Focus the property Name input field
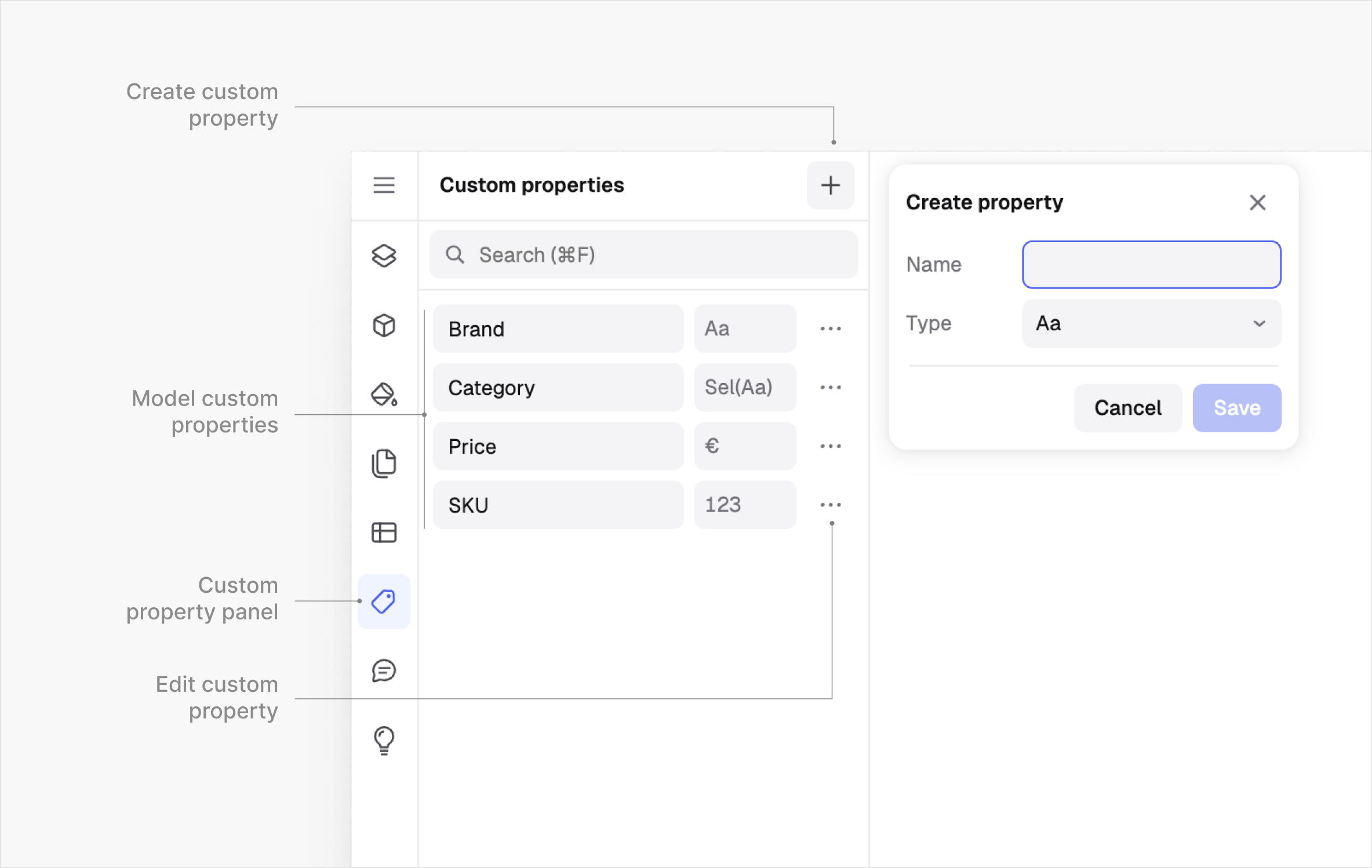The image size is (1372, 868). pos(1151,265)
